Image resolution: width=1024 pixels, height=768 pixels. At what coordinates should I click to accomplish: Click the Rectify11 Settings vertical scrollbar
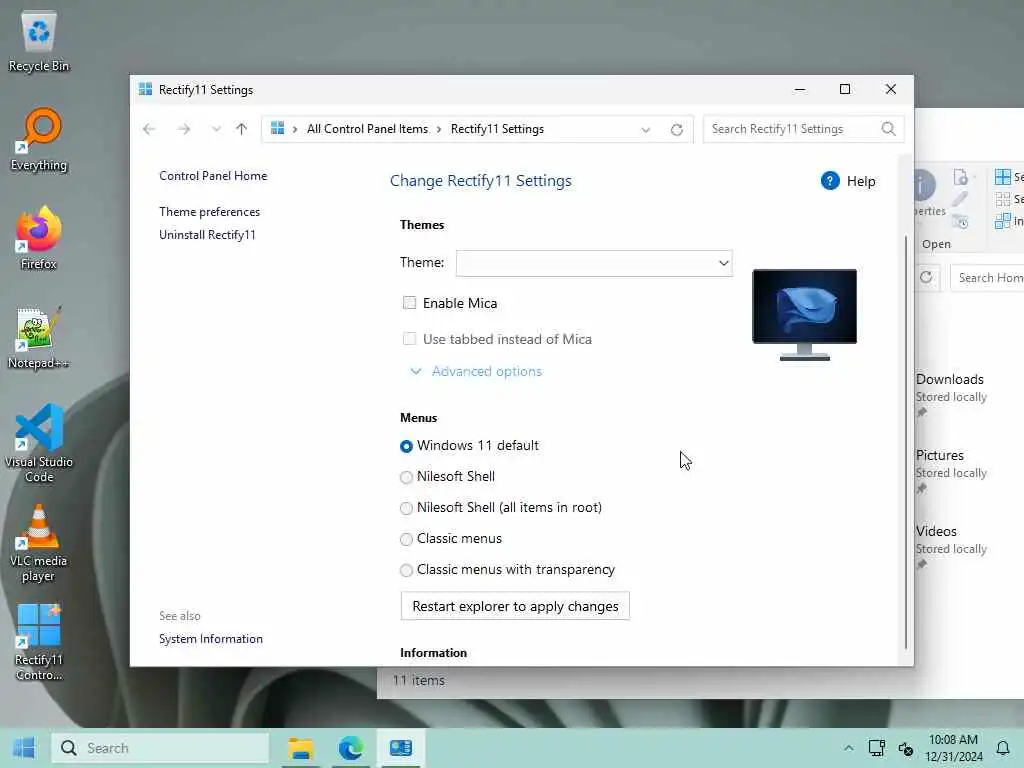point(906,442)
